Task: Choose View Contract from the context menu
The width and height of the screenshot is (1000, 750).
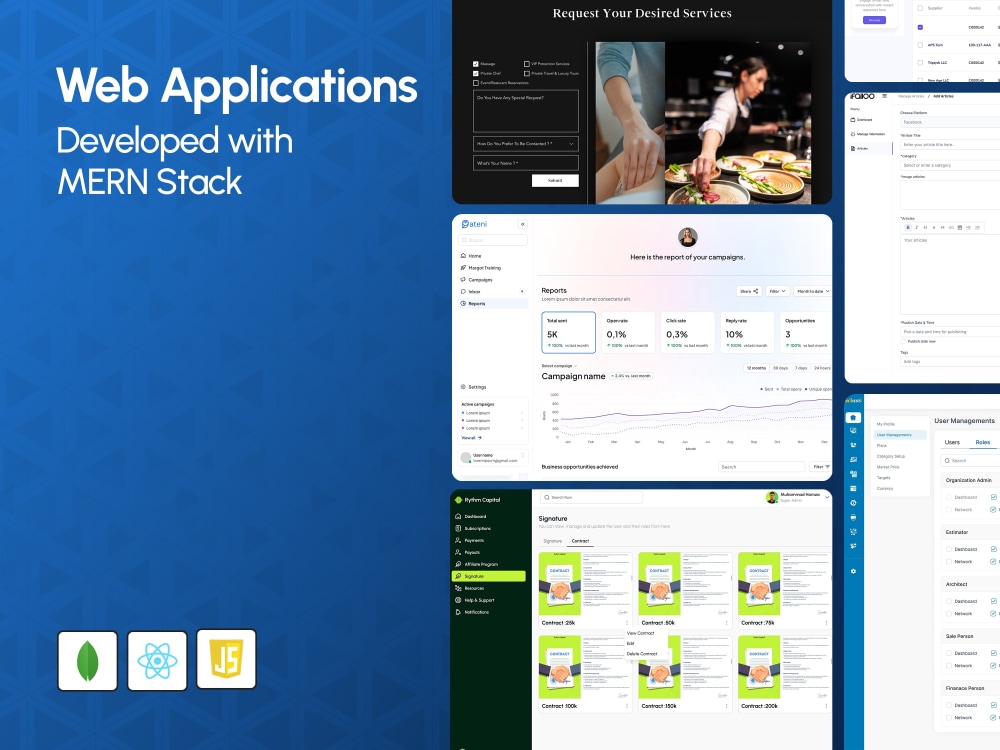Action: [x=640, y=633]
